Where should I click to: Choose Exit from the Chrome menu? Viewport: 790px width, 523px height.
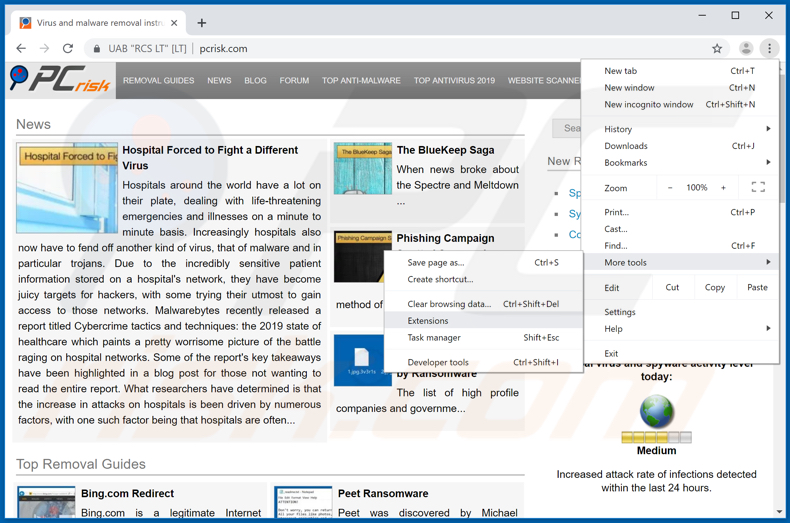(680, 353)
